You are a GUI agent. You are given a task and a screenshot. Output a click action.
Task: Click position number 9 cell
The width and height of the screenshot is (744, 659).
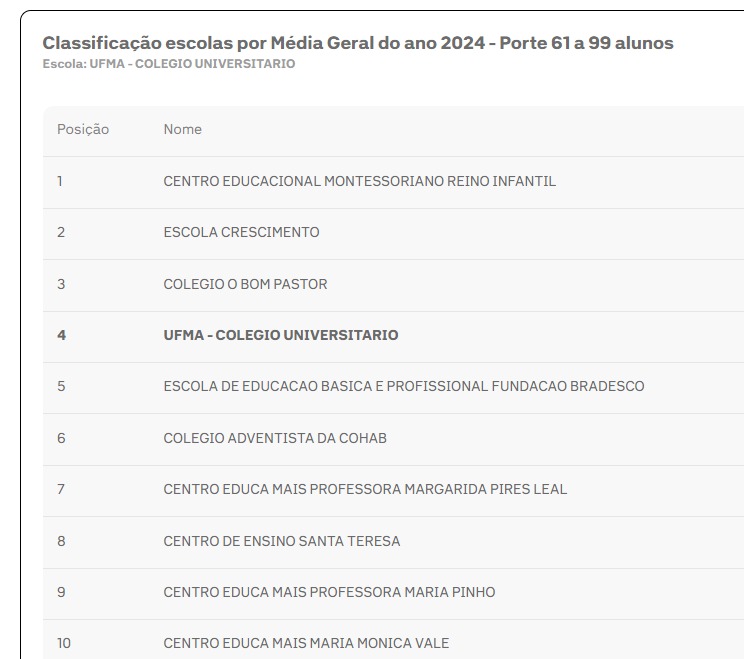[61, 592]
